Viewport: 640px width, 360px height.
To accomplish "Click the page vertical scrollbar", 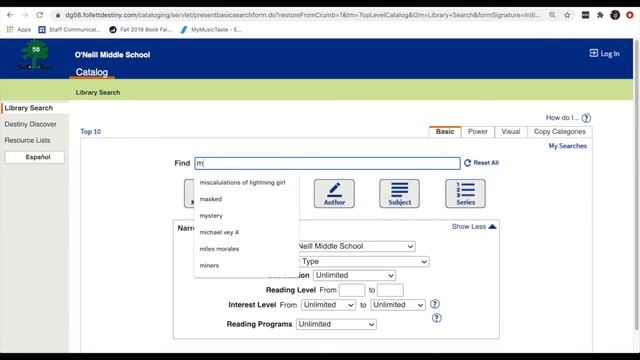I will click(x=636, y=184).
